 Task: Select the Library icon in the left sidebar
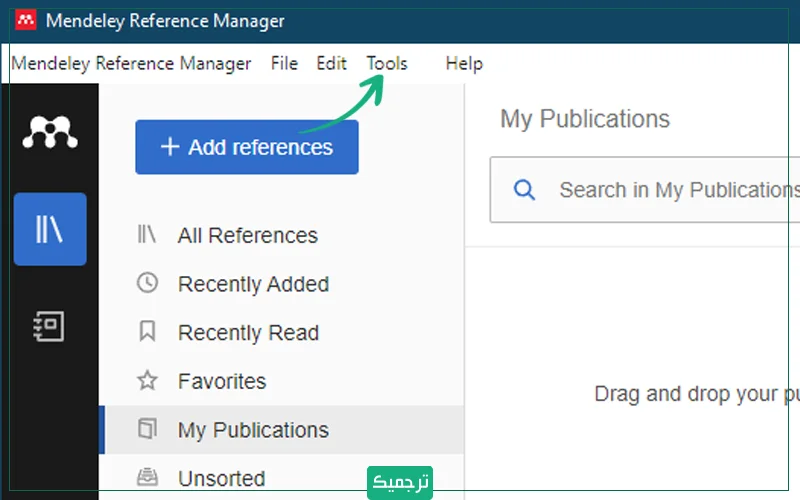point(50,229)
